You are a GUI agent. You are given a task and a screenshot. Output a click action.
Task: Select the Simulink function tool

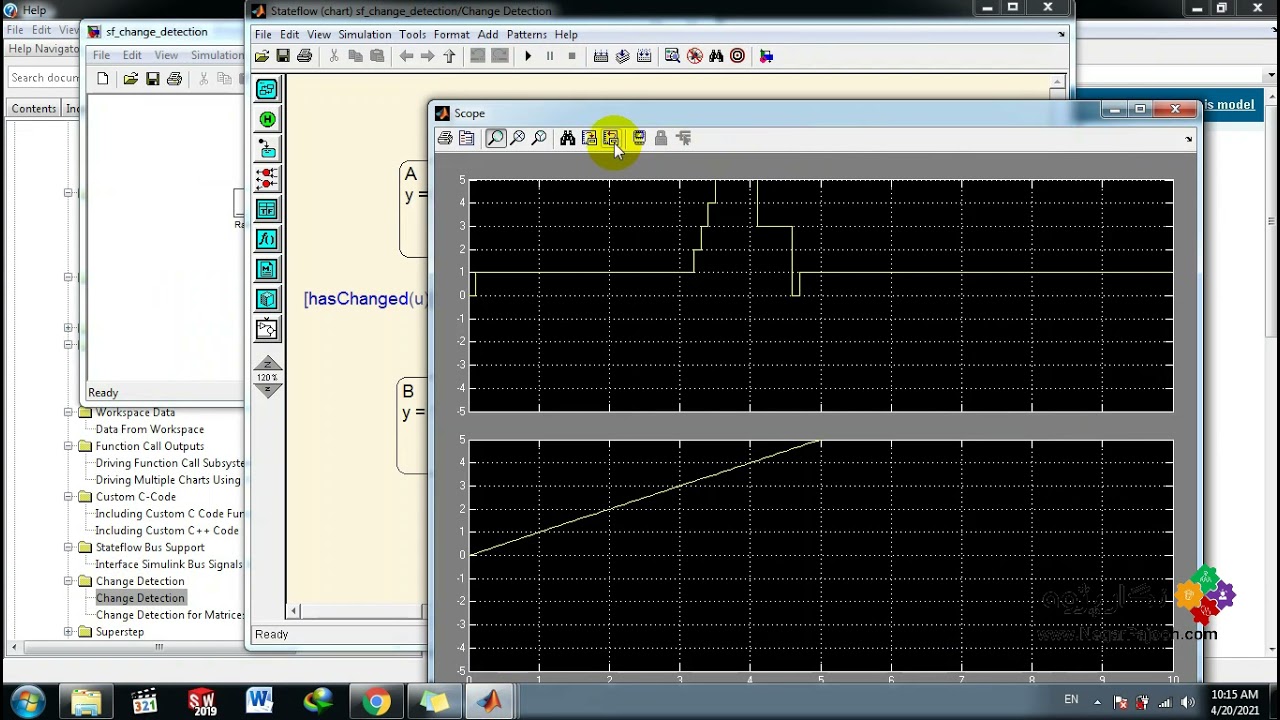pyautogui.click(x=267, y=329)
